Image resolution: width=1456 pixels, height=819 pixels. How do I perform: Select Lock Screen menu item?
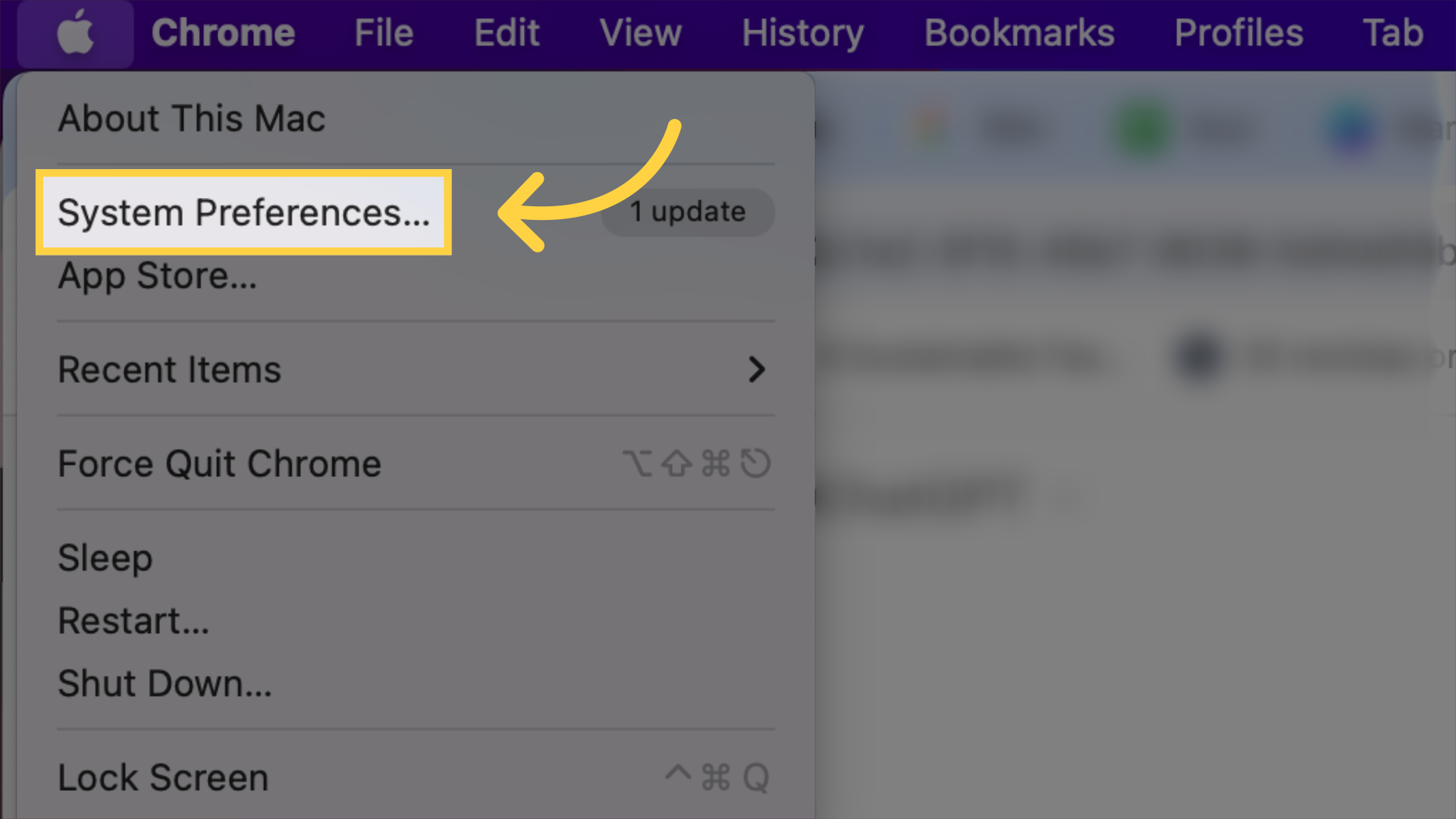(x=163, y=777)
